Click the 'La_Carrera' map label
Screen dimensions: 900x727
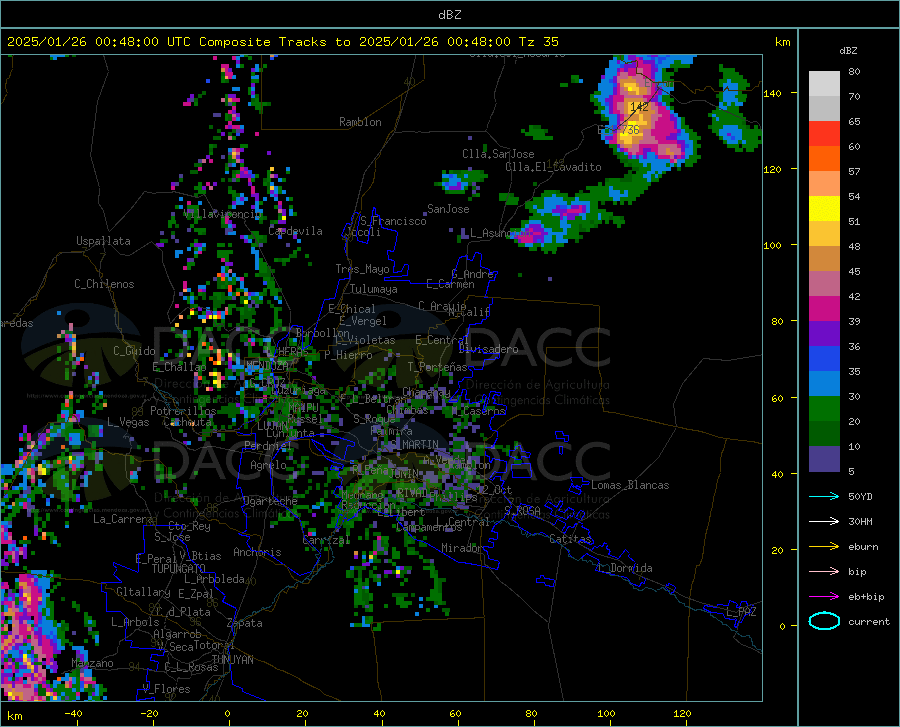point(123,519)
